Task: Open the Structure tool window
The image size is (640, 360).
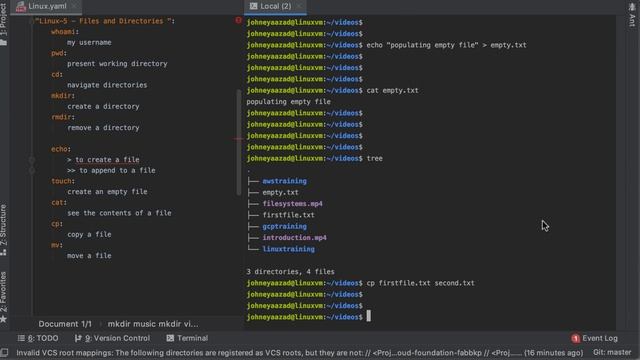Action: pos(4,230)
